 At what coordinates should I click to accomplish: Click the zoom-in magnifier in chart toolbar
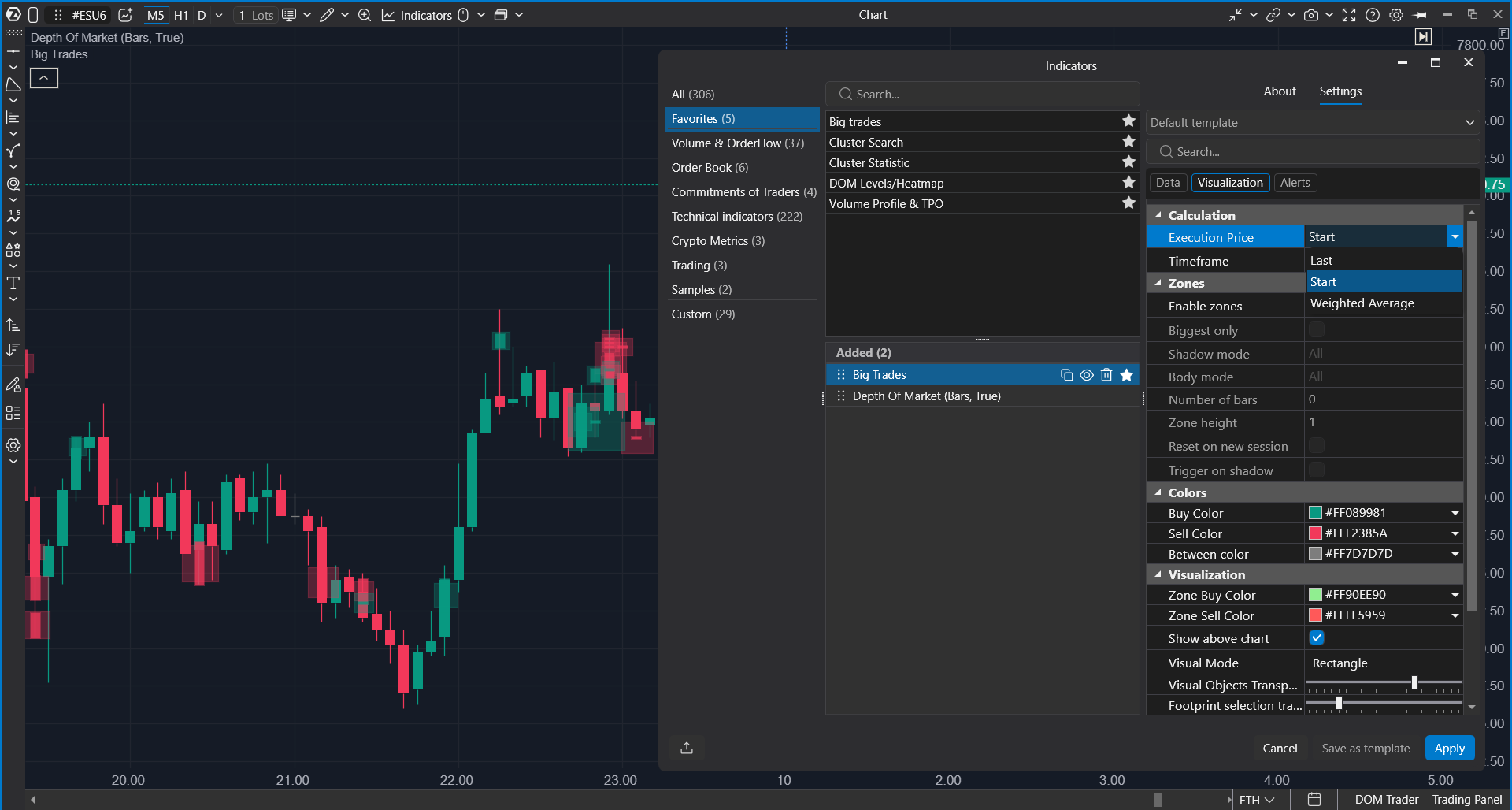coord(365,15)
